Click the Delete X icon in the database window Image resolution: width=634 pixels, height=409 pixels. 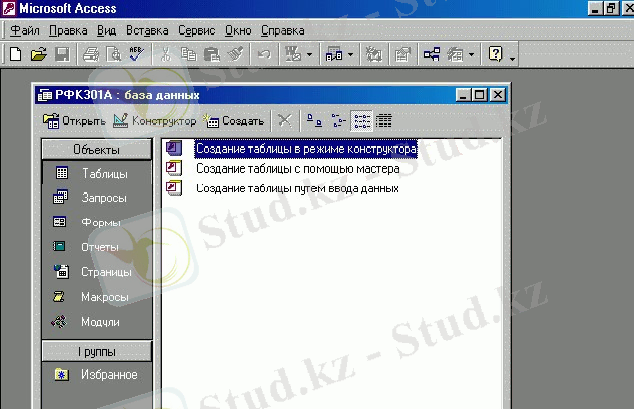285,120
